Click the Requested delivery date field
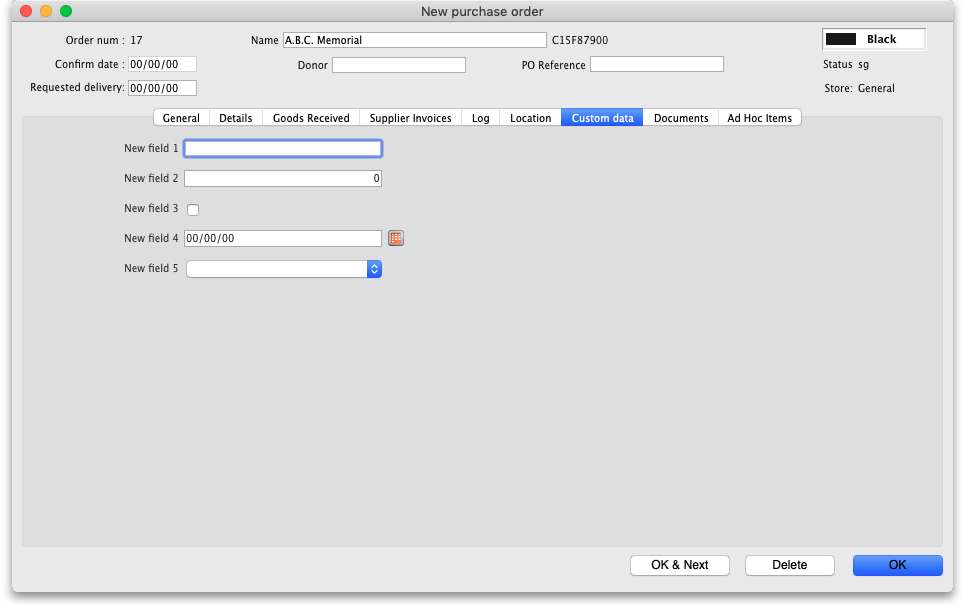Image resolution: width=965 pixels, height=604 pixels. 162,88
